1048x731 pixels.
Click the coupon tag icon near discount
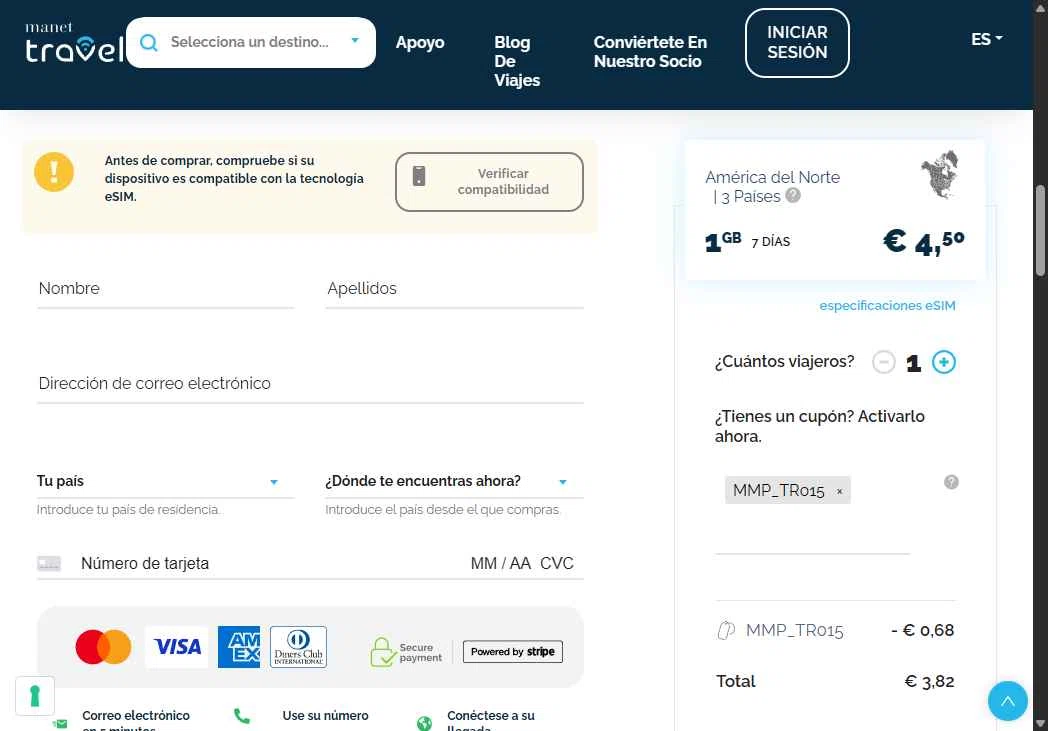click(726, 630)
